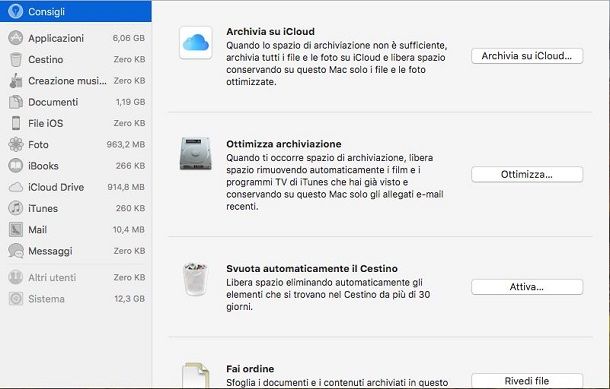This screenshot has height=389, width=610.
Task: Click the Rivedi file button
Action: [x=527, y=380]
